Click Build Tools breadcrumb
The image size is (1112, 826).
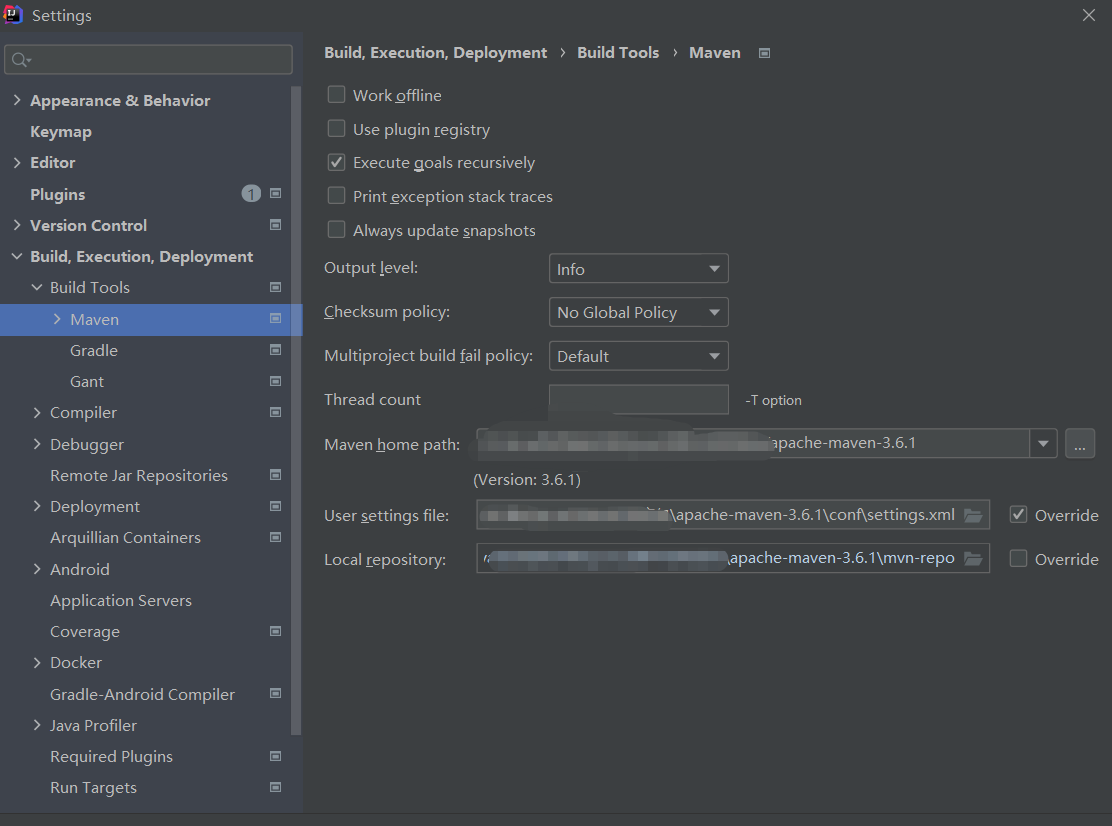point(618,53)
